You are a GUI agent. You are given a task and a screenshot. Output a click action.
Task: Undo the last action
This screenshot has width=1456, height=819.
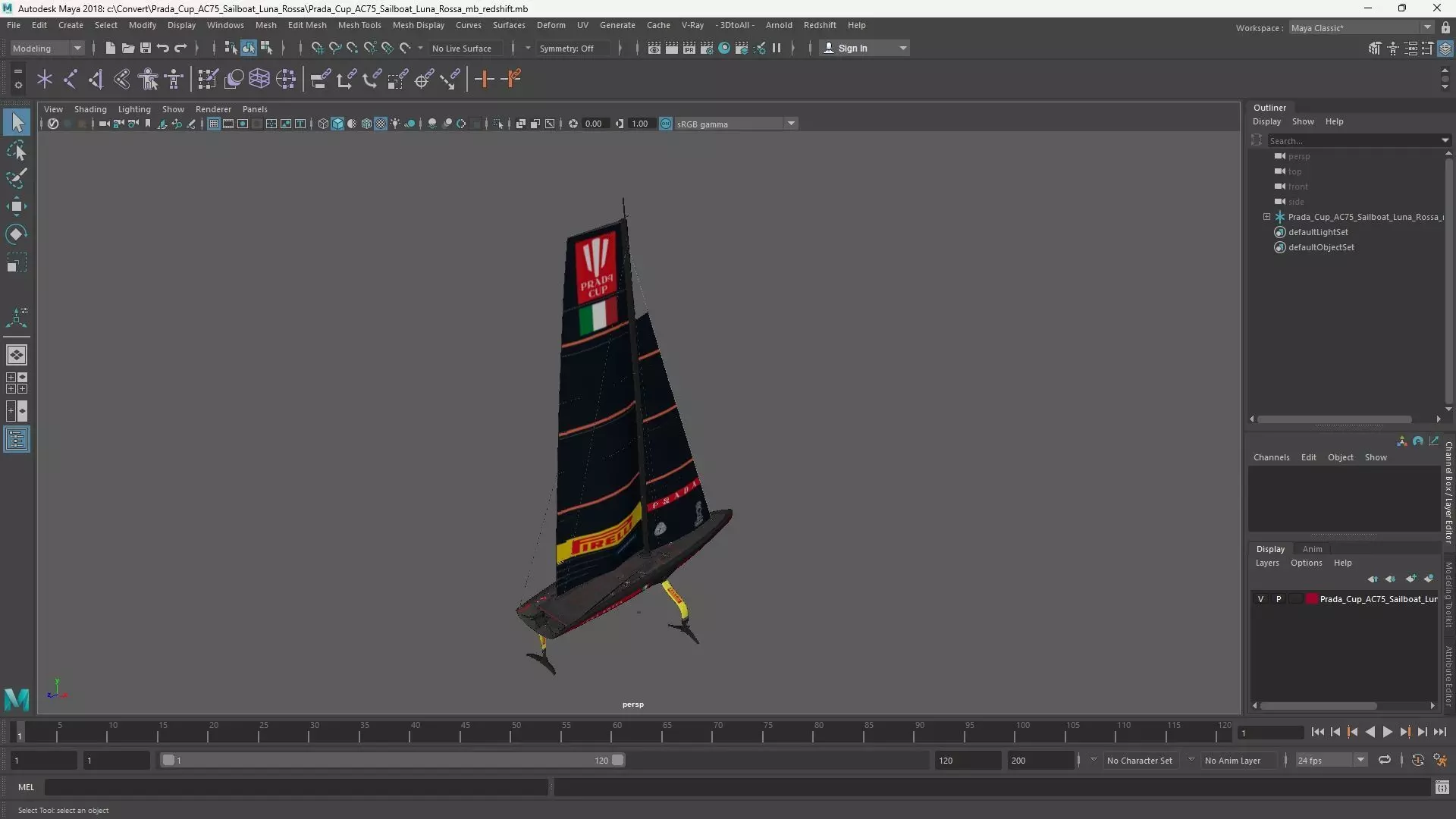162,48
